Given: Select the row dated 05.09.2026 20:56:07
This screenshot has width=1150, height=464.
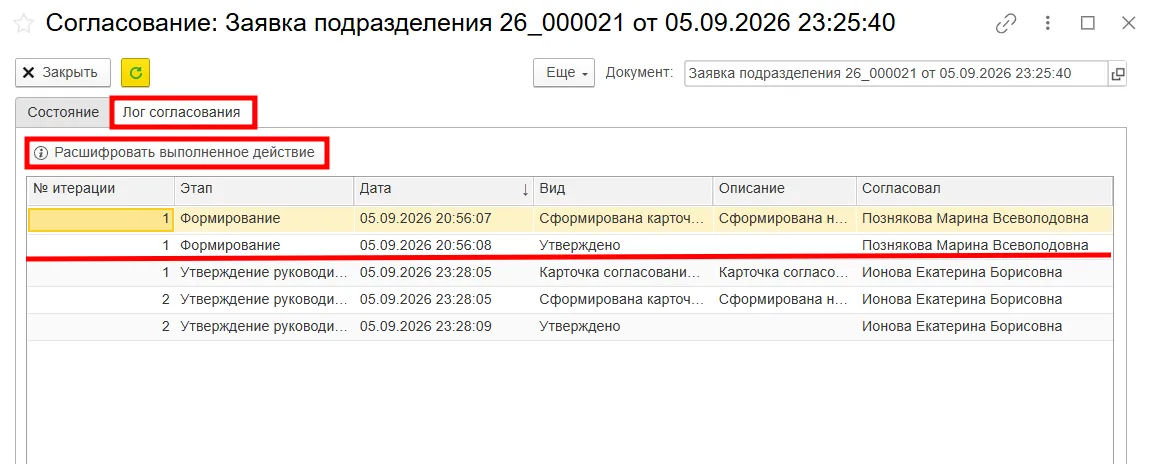Looking at the screenshot, I should coord(570,218).
